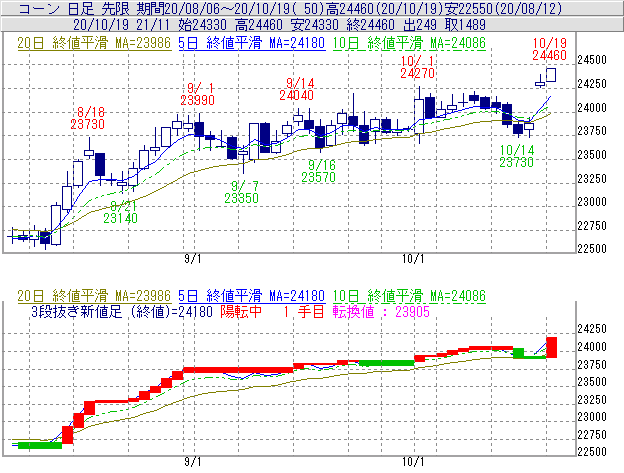This screenshot has height=473, width=624.
Task: Select the 10/1 24270 high label
Action: [x=417, y=67]
